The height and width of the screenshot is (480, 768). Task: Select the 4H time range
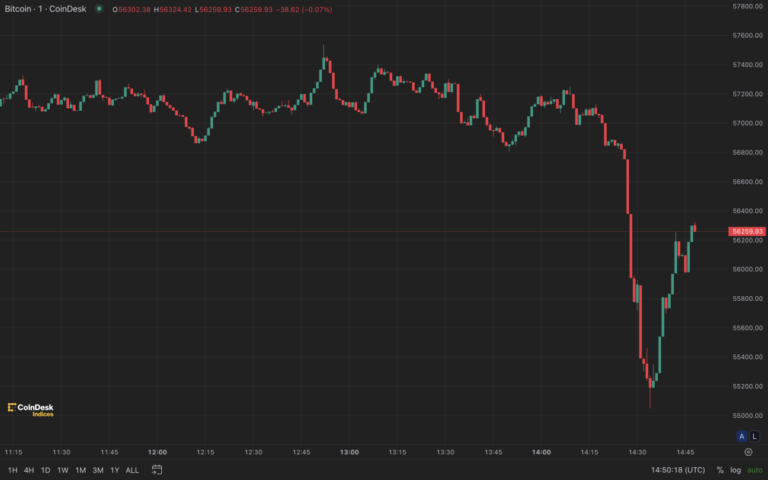point(29,469)
